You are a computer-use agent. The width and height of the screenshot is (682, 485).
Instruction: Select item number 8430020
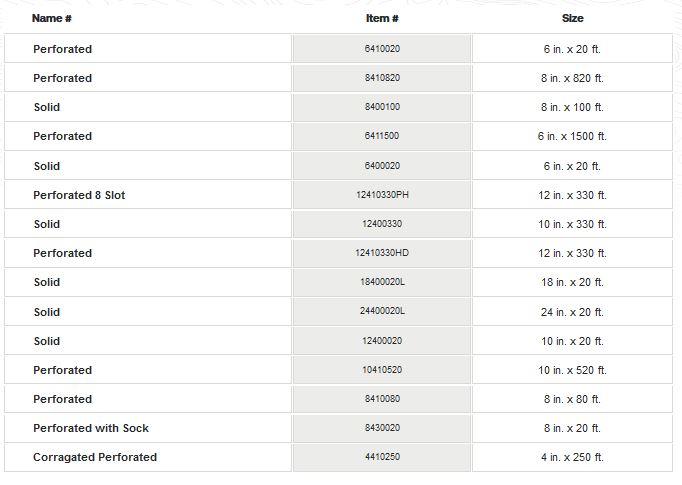pyautogui.click(x=382, y=428)
